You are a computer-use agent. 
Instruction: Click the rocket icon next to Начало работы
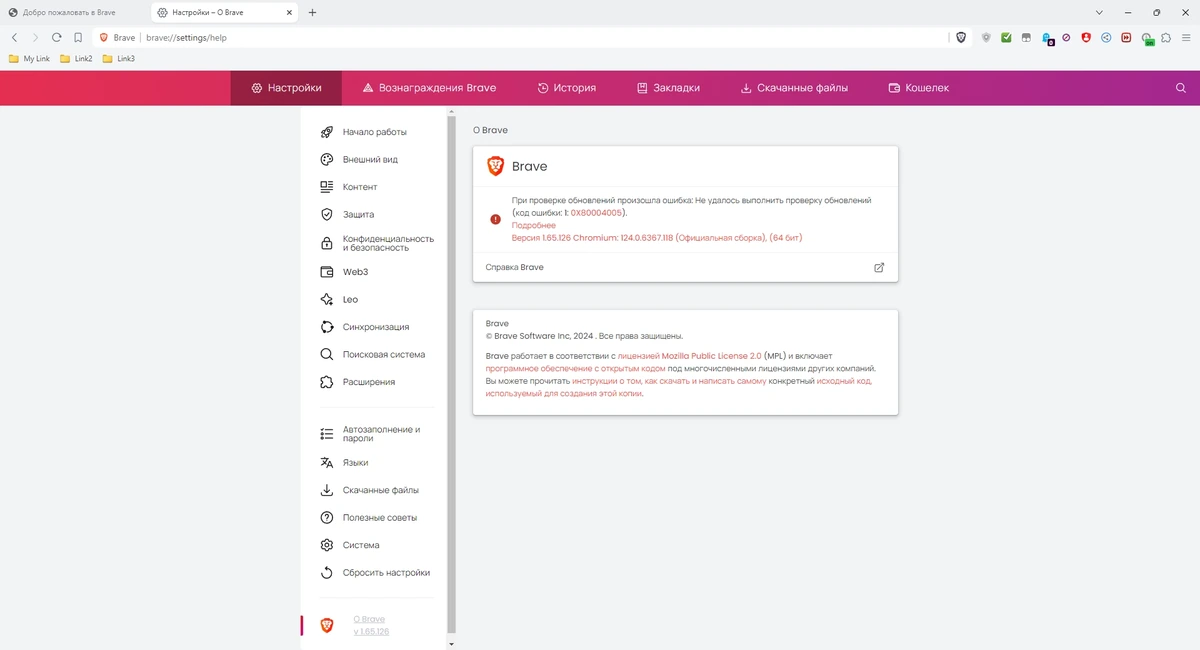pos(326,132)
